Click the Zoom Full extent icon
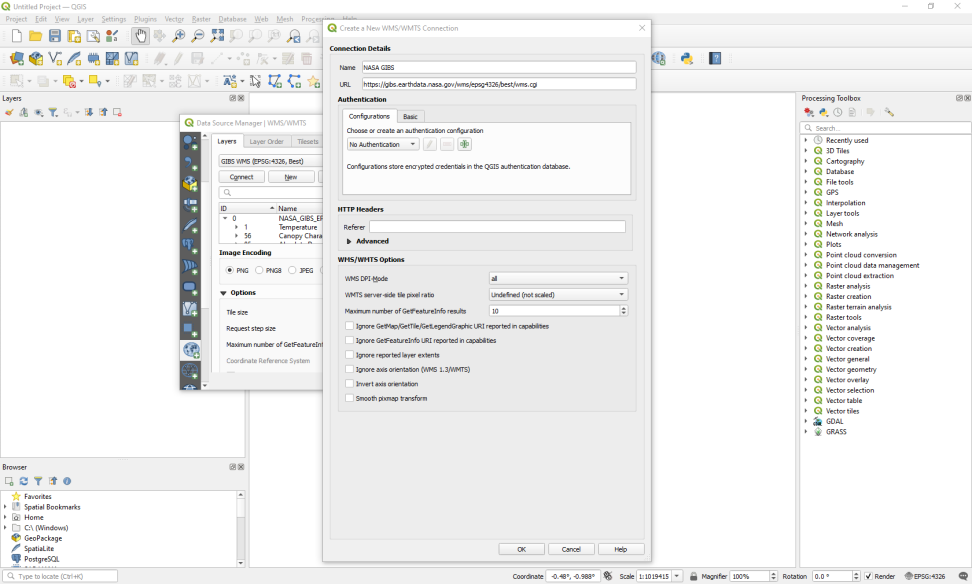The width and height of the screenshot is (972, 584). (217, 36)
